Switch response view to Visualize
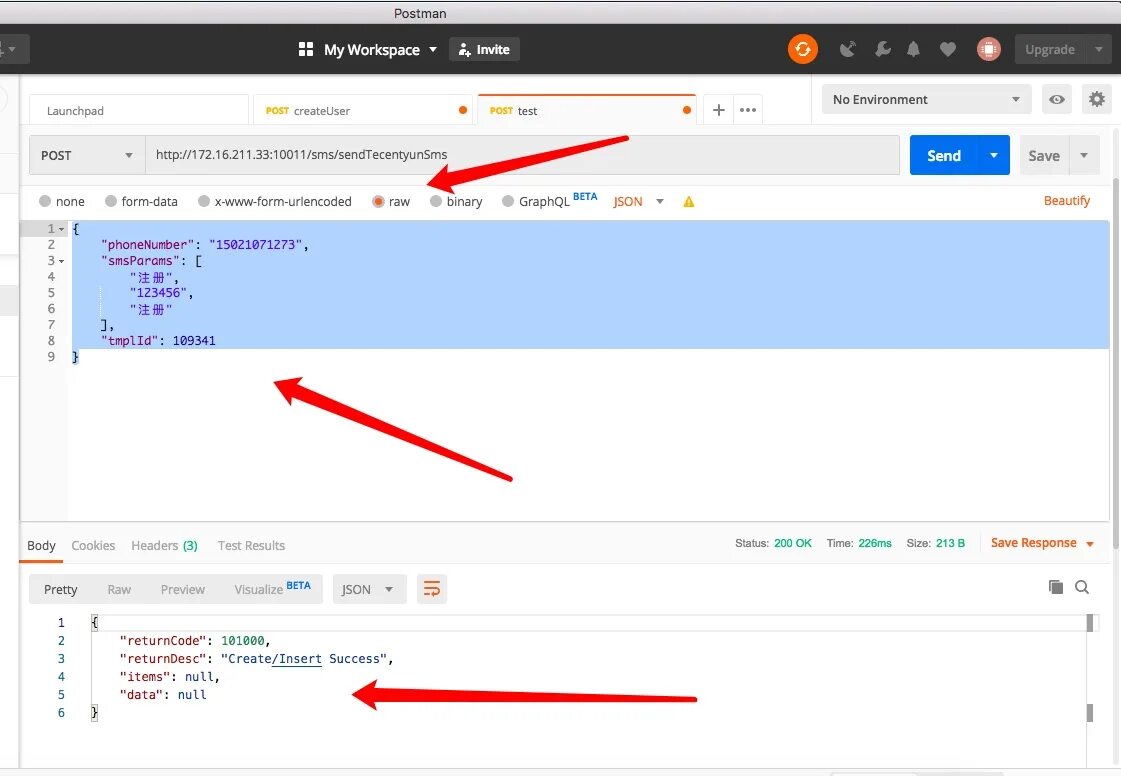The width and height of the screenshot is (1121, 776). 272,588
